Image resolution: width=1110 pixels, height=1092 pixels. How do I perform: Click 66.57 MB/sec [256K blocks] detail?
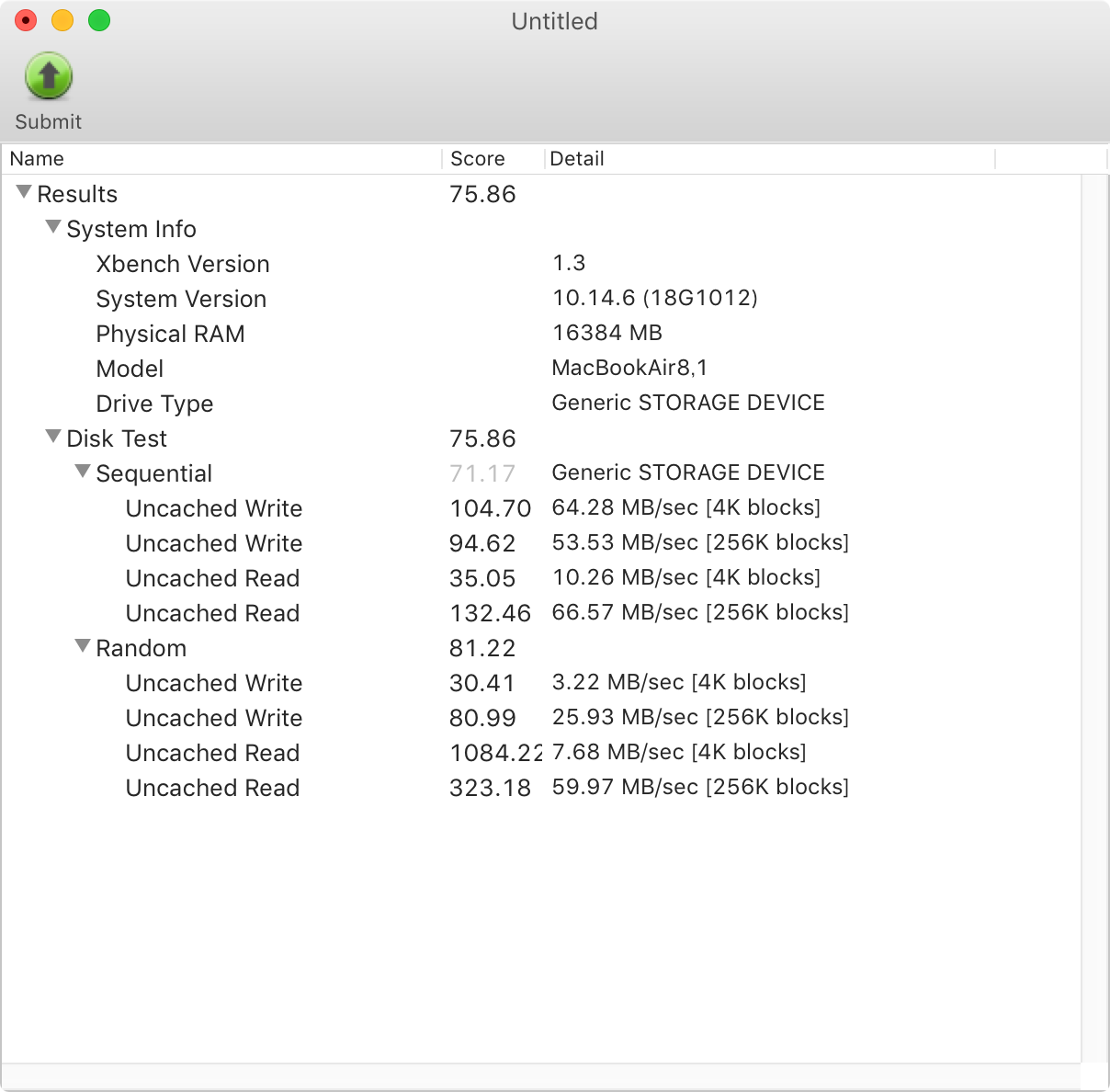point(700,612)
